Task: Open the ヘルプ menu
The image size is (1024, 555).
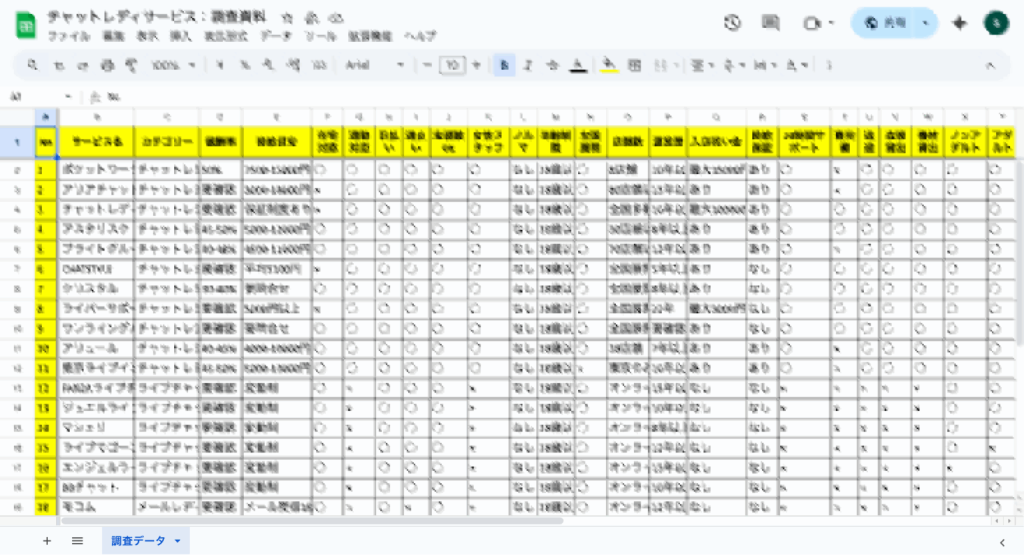Action: tap(420, 37)
